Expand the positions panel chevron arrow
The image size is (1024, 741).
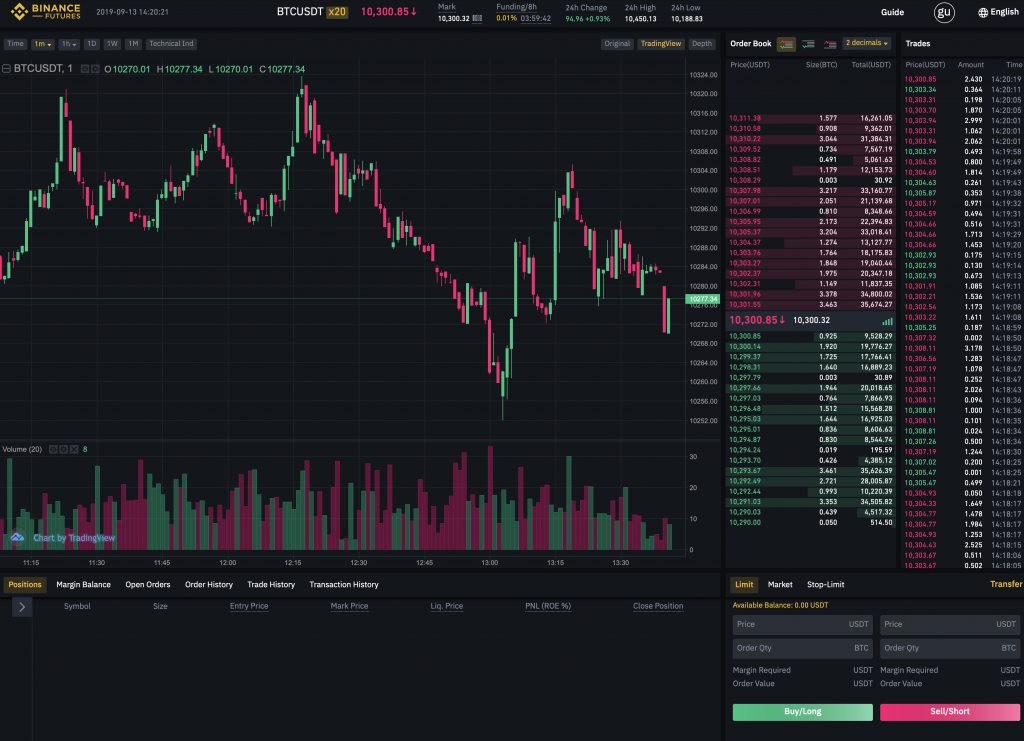[23, 606]
